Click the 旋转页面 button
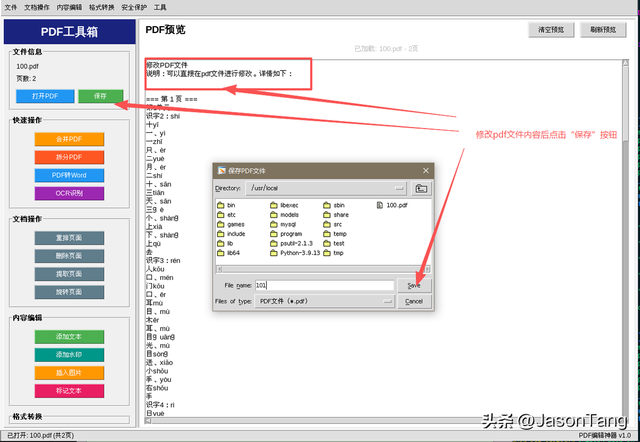Screen dimensions: 640x442 click(x=69, y=292)
